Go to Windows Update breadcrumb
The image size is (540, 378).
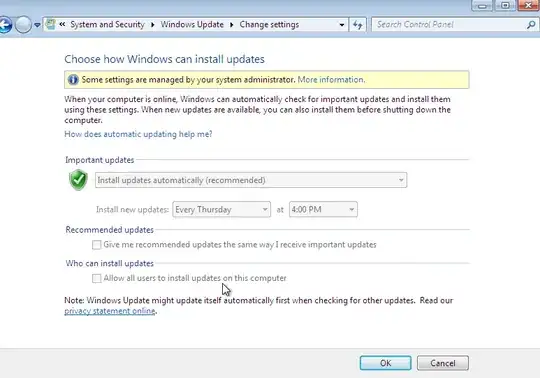pyautogui.click(x=192, y=24)
